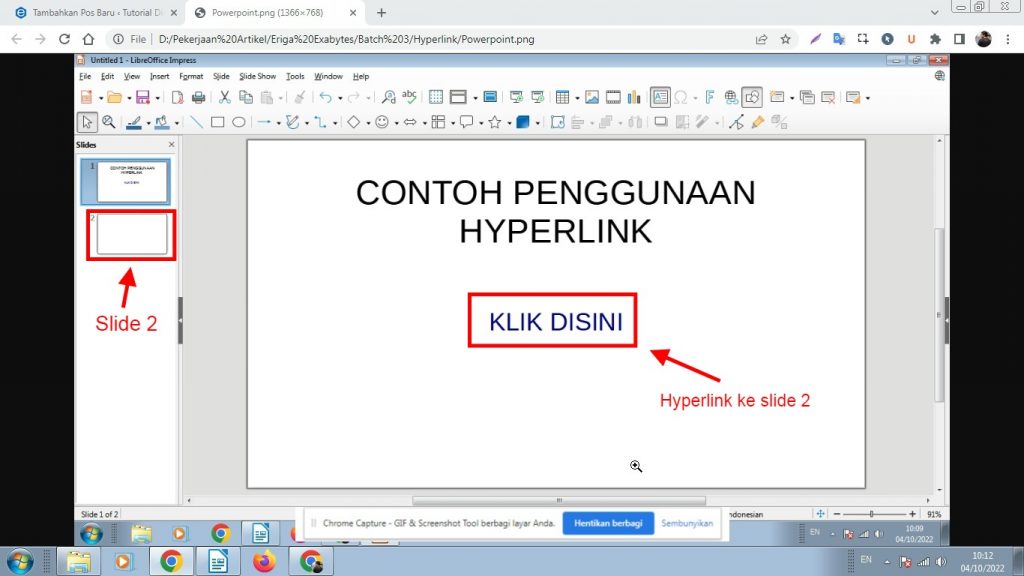Select slide 2 thumbnail in Slides panel
The width and height of the screenshot is (1024, 576).
tap(131, 235)
